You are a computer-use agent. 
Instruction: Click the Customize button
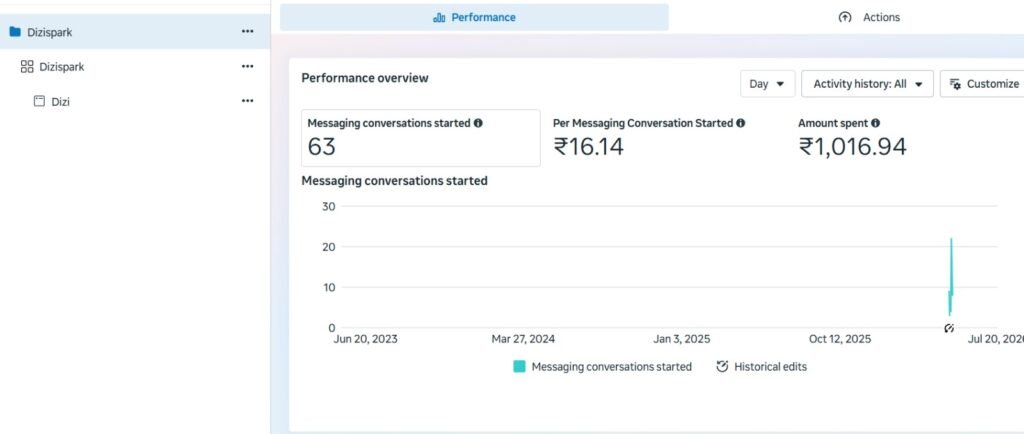pyautogui.click(x=984, y=84)
